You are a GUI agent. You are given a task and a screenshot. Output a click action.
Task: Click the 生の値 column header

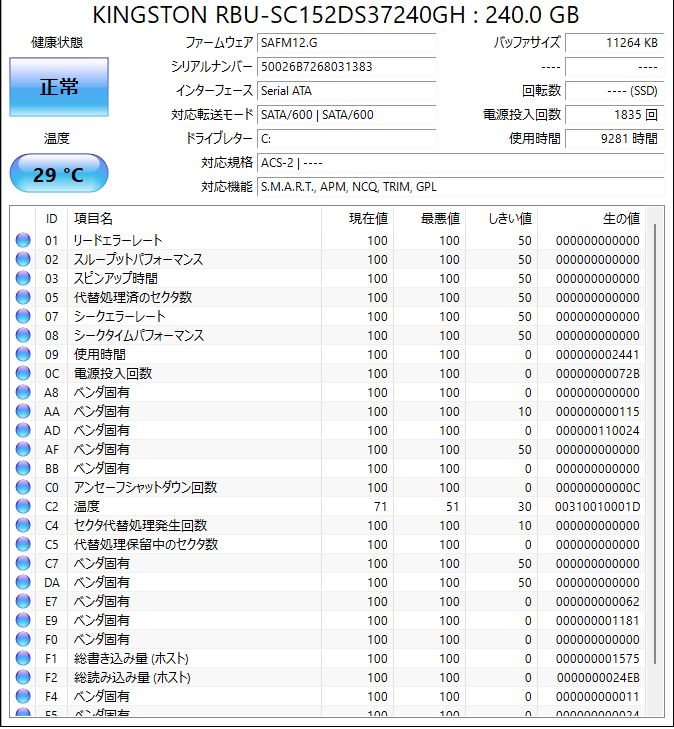tap(591, 219)
